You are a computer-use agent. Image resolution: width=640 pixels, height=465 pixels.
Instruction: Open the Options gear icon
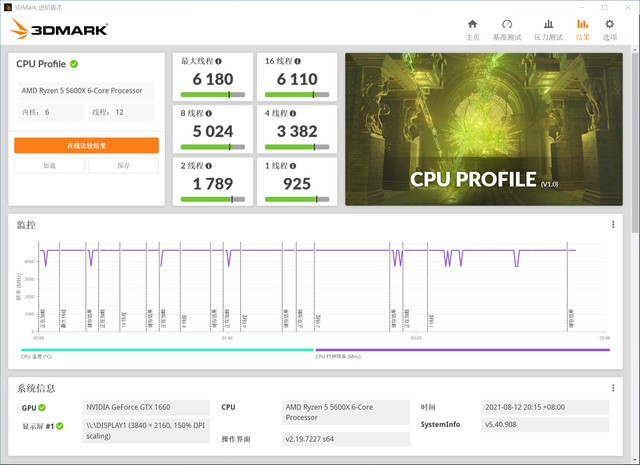pos(609,24)
